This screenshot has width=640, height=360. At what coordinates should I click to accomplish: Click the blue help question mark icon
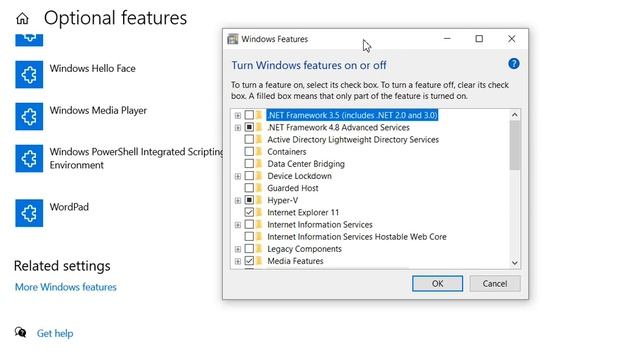click(514, 64)
